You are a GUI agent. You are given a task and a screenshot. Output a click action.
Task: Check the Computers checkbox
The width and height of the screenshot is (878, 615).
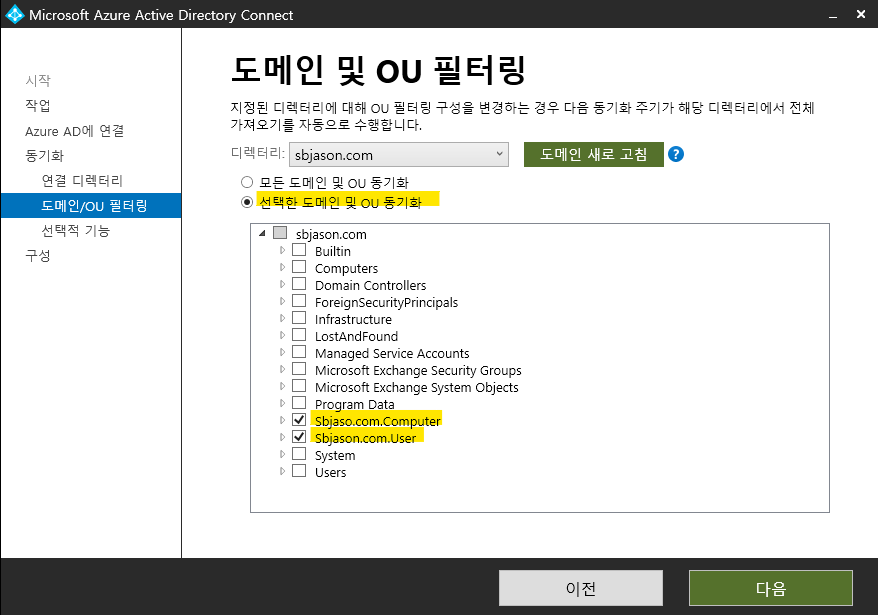tap(299, 267)
